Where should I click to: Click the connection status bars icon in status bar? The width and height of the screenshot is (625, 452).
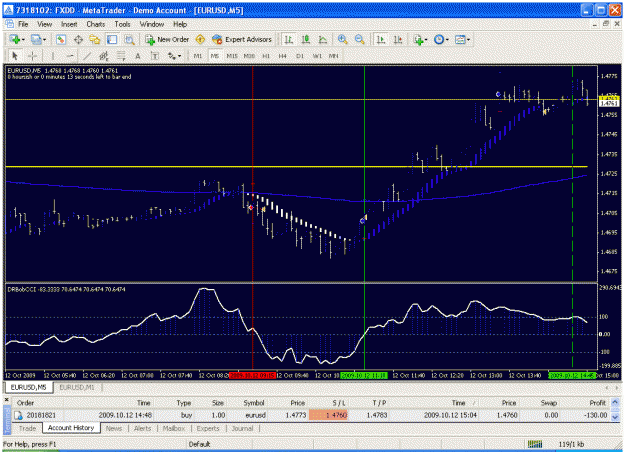[x=535, y=444]
